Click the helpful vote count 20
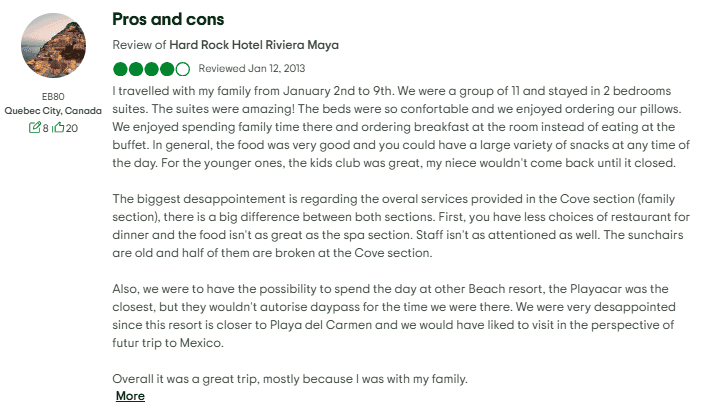714x409 pixels. point(71,128)
